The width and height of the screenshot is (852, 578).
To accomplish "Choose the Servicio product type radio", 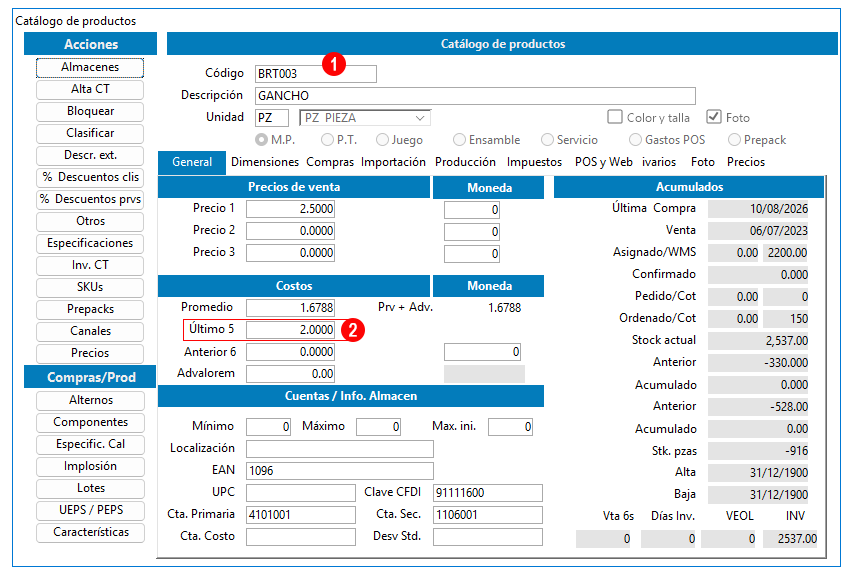I will (547, 140).
